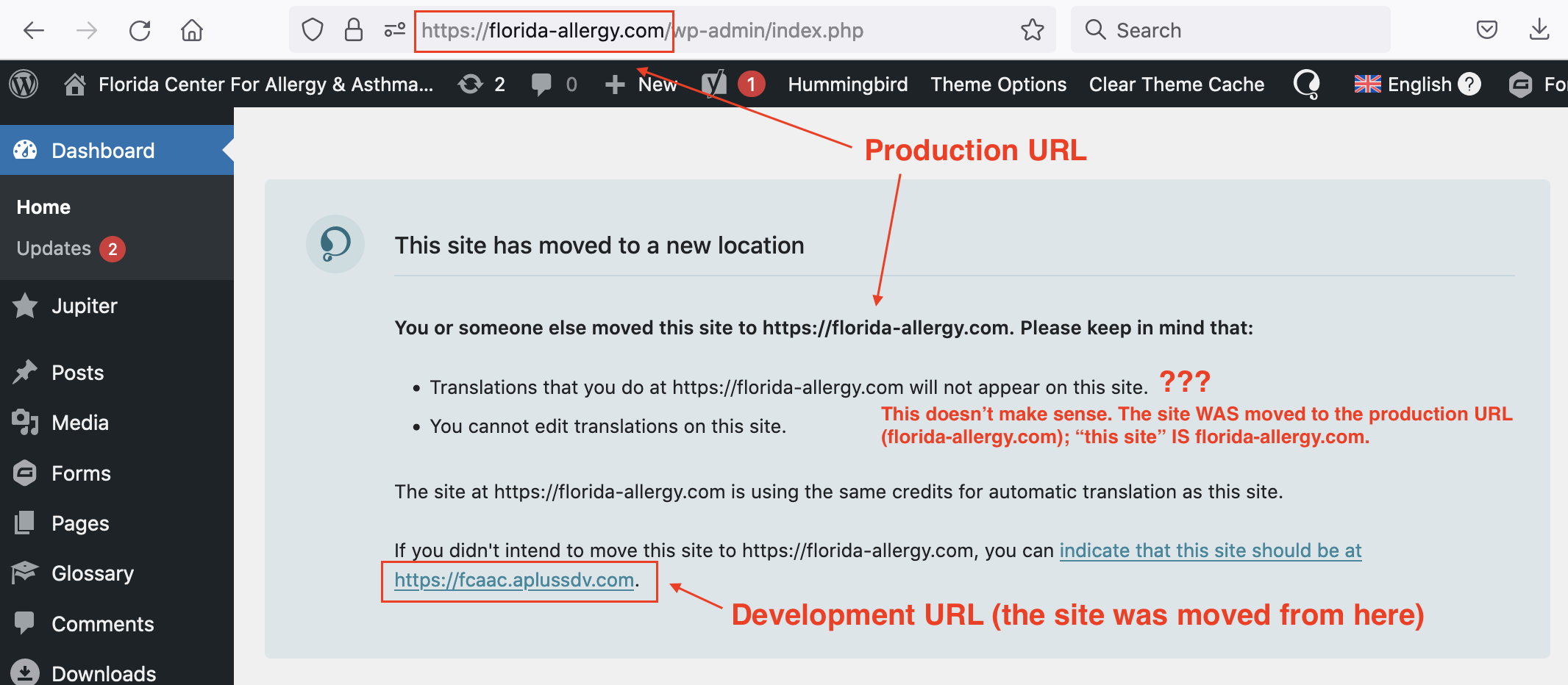Open Hummingbird in the admin bar

847,84
